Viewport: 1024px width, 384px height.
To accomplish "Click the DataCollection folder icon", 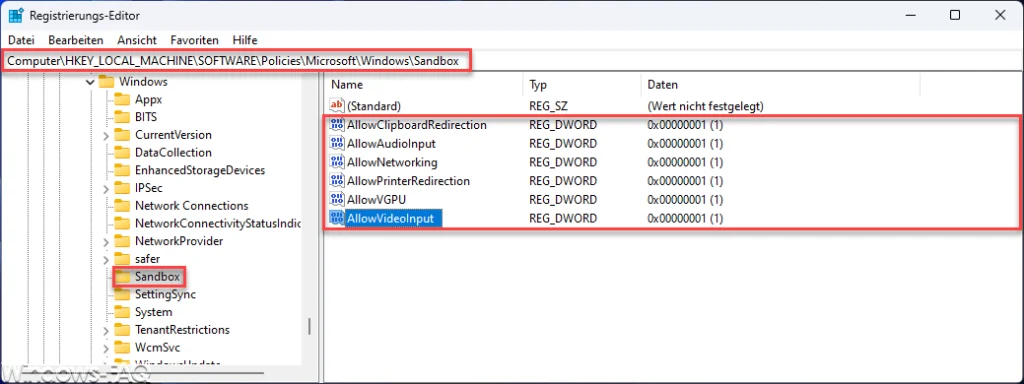I will point(122,152).
